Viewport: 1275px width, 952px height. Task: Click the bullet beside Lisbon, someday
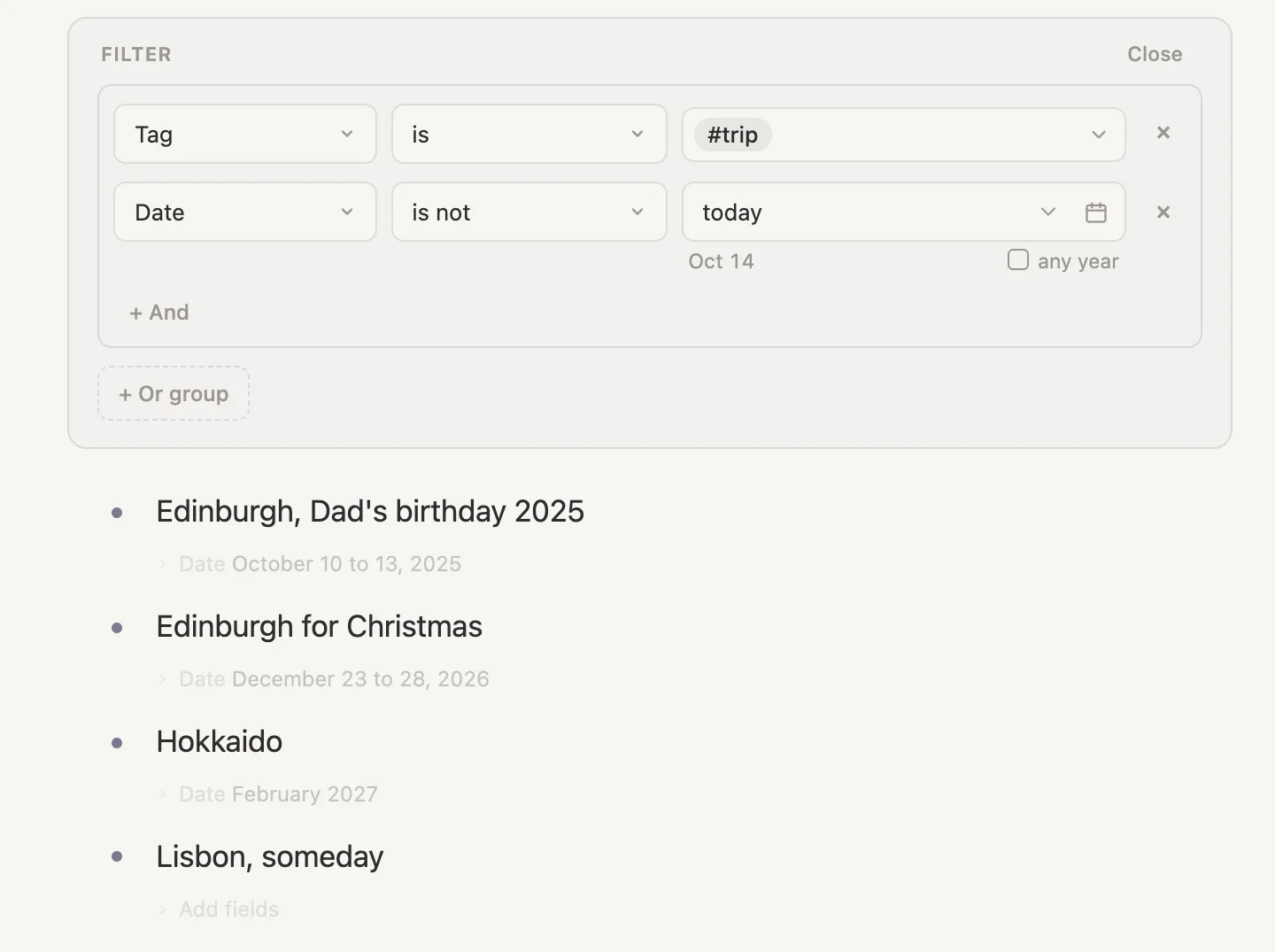click(x=117, y=856)
